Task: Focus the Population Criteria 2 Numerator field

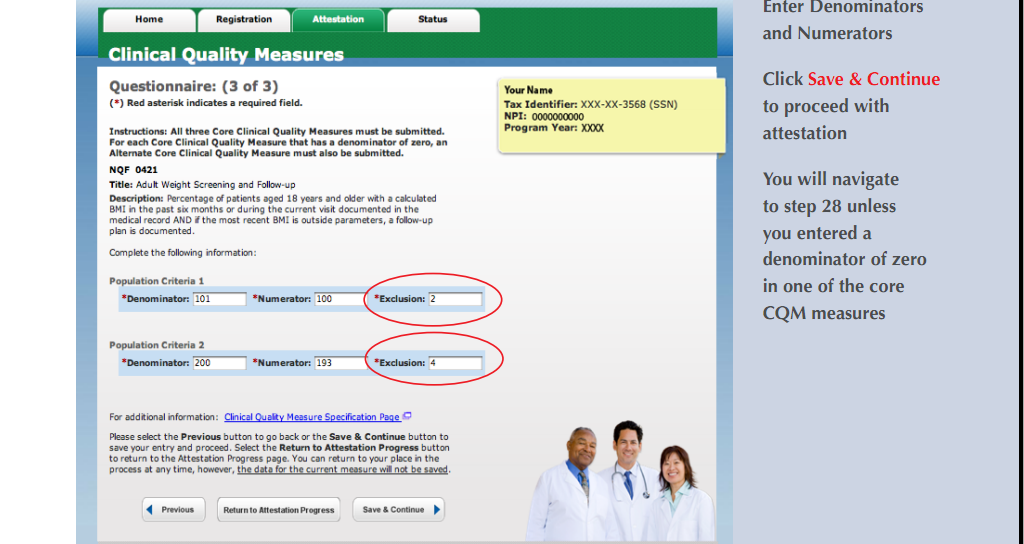Action: [340, 363]
